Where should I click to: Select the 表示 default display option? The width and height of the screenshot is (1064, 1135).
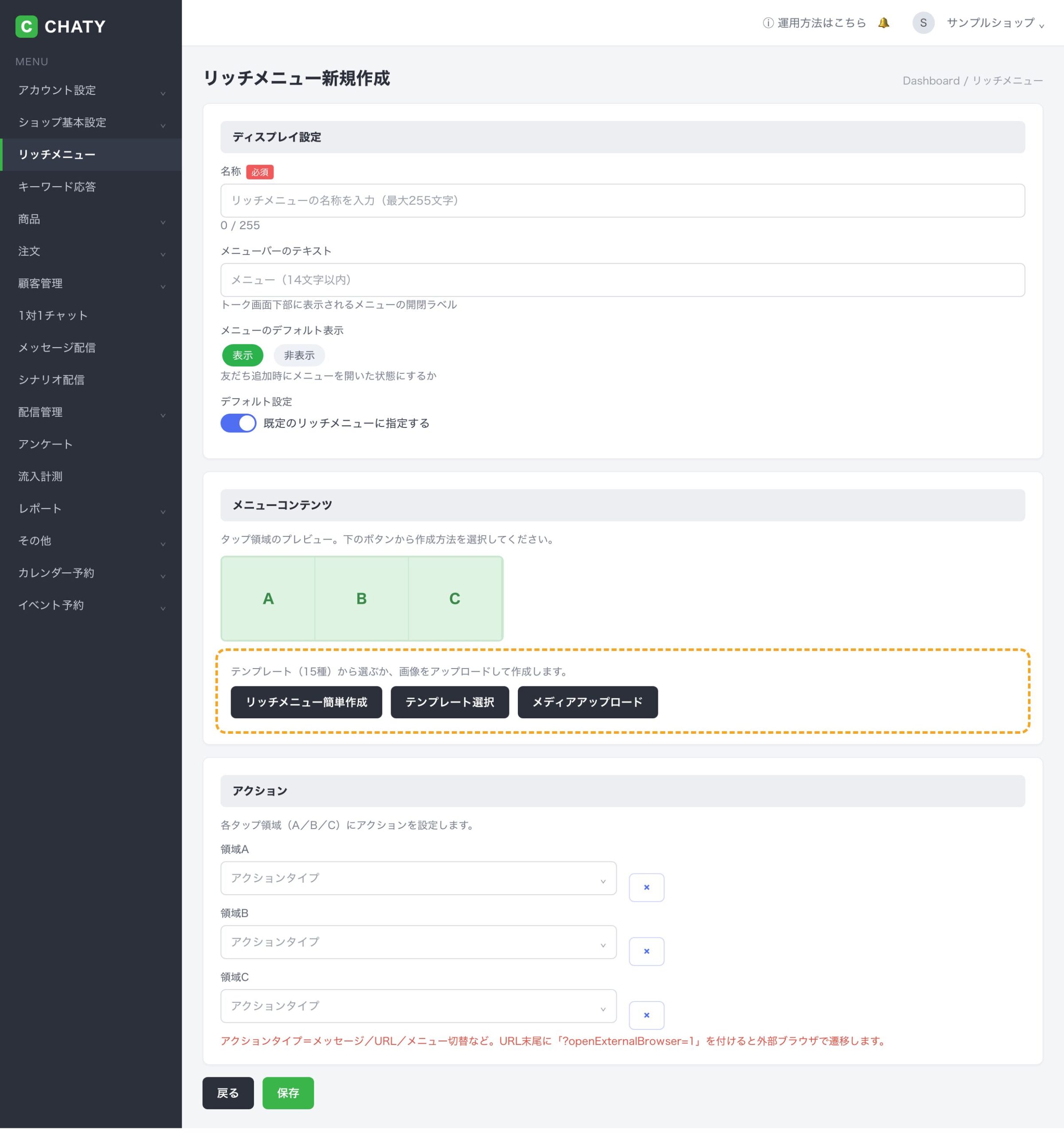243,355
